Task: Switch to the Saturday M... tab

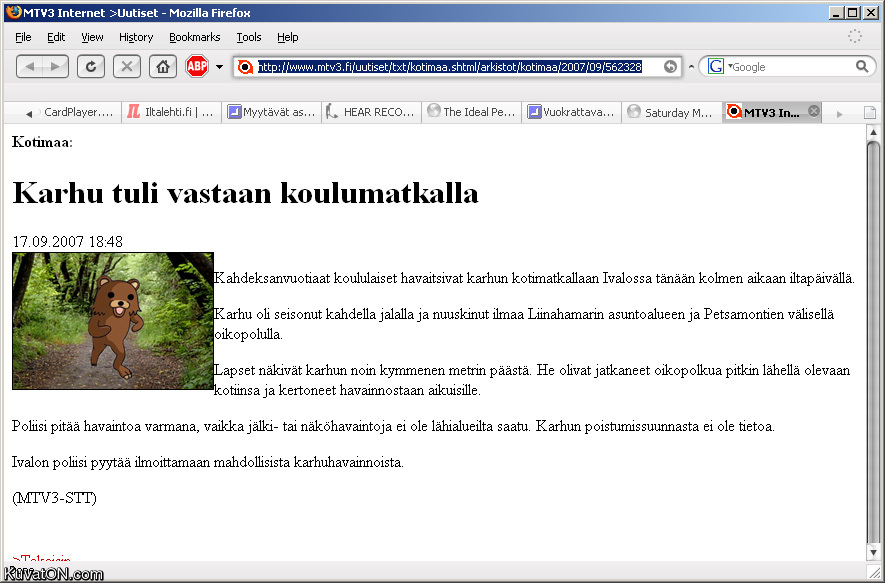Action: tap(672, 112)
